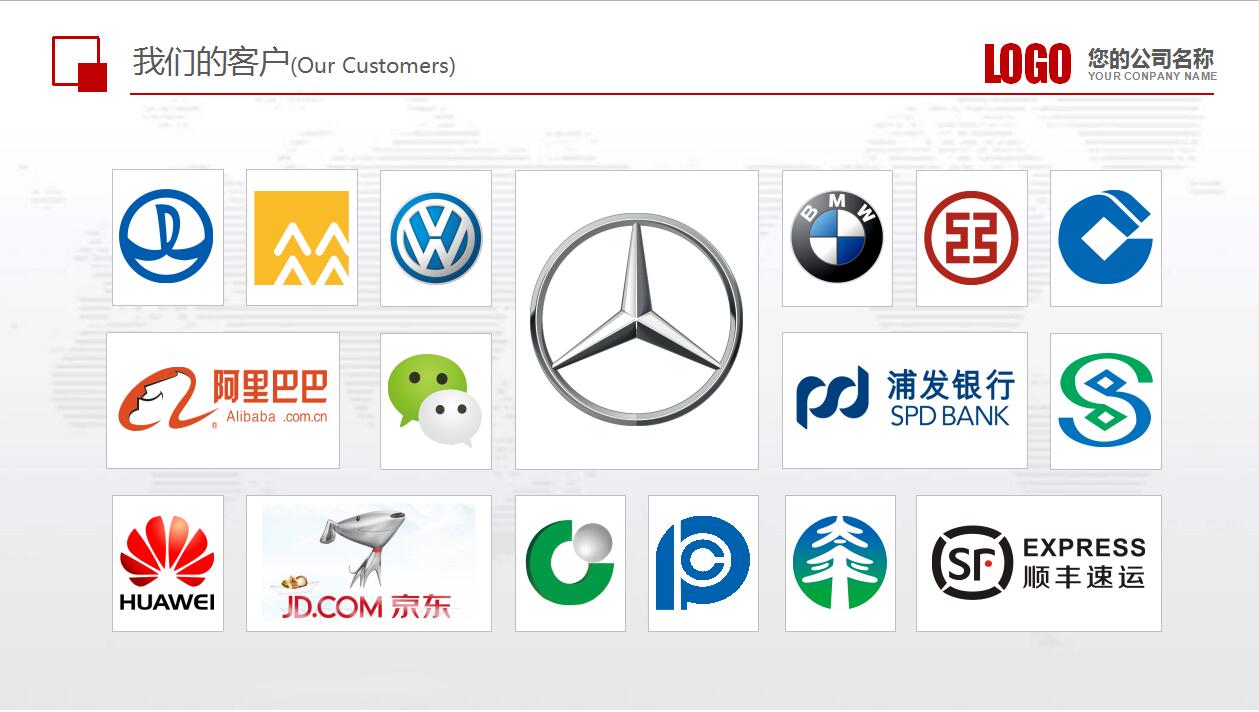Select the BMW roundel logo
This screenshot has height=712, width=1259.
pos(837,238)
